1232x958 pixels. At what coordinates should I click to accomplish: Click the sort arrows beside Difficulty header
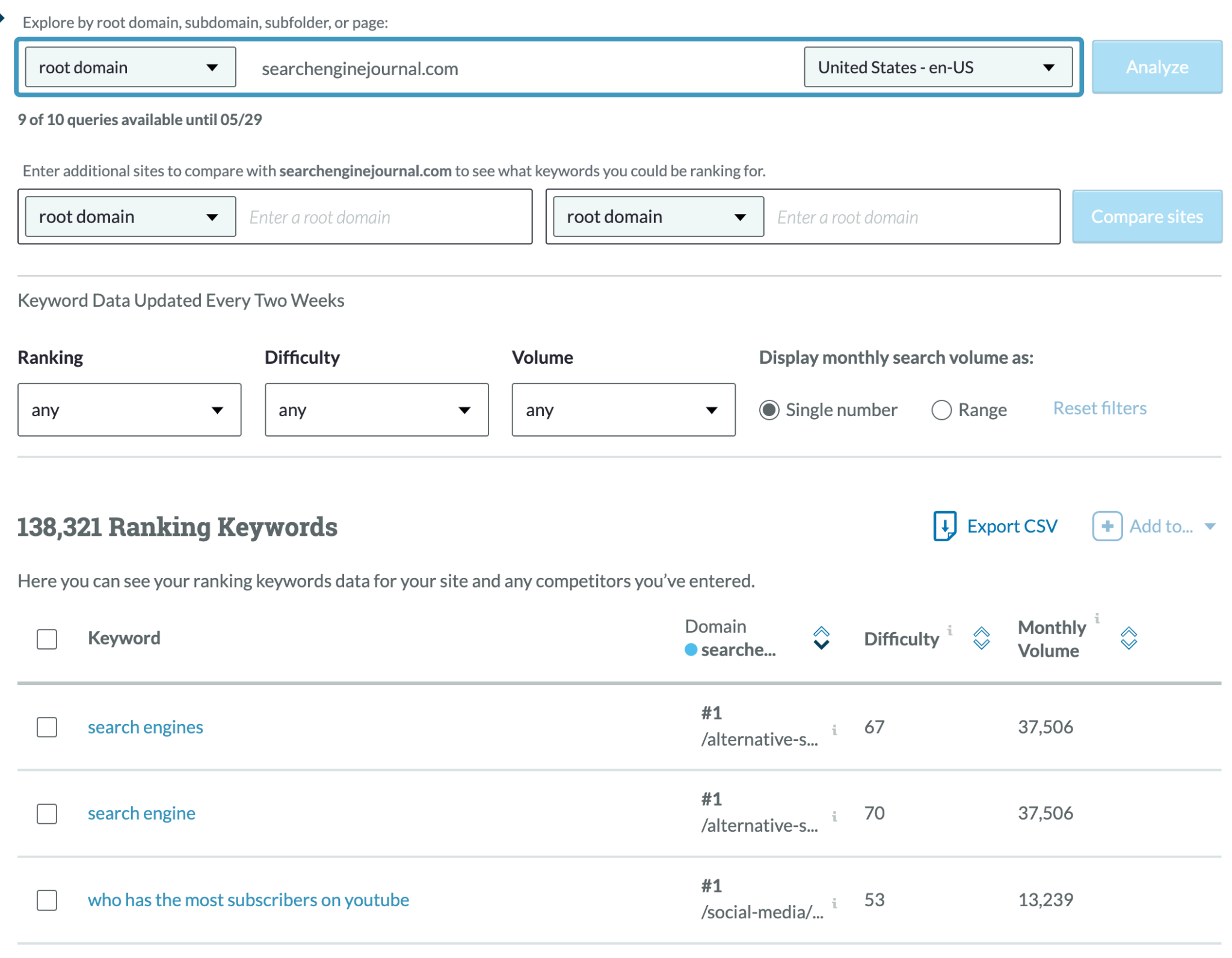point(982,638)
